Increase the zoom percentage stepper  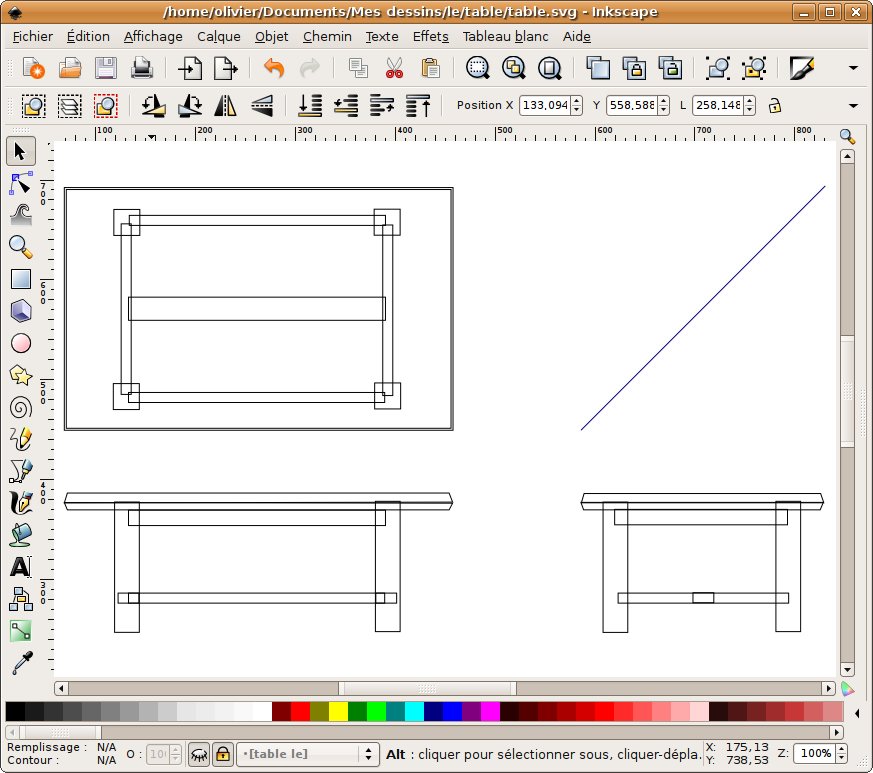[841, 750]
